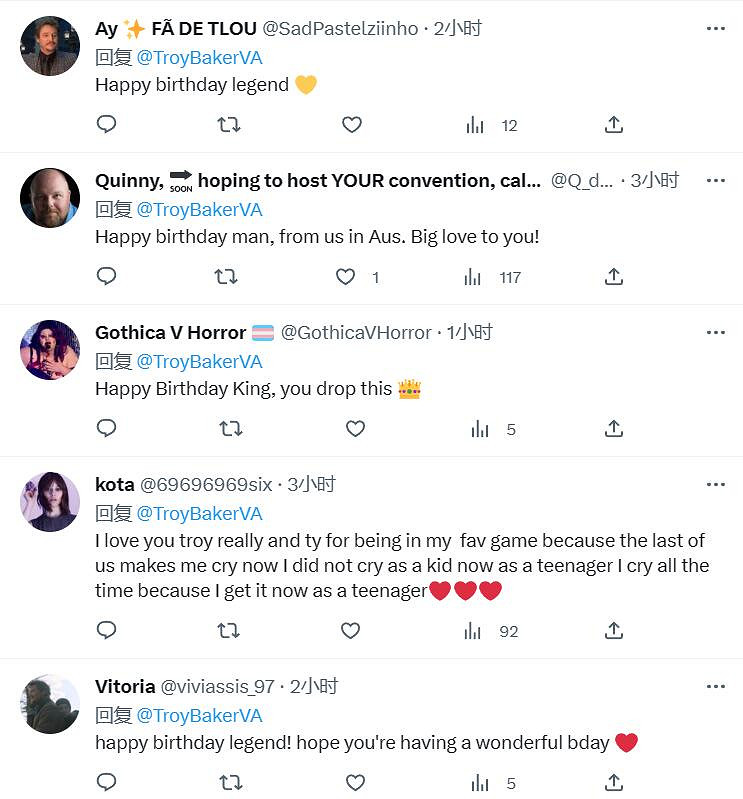The width and height of the screenshot is (743, 799).
Task: Open @TroyBakerVA mention in Gothica's reply
Action: point(199,361)
